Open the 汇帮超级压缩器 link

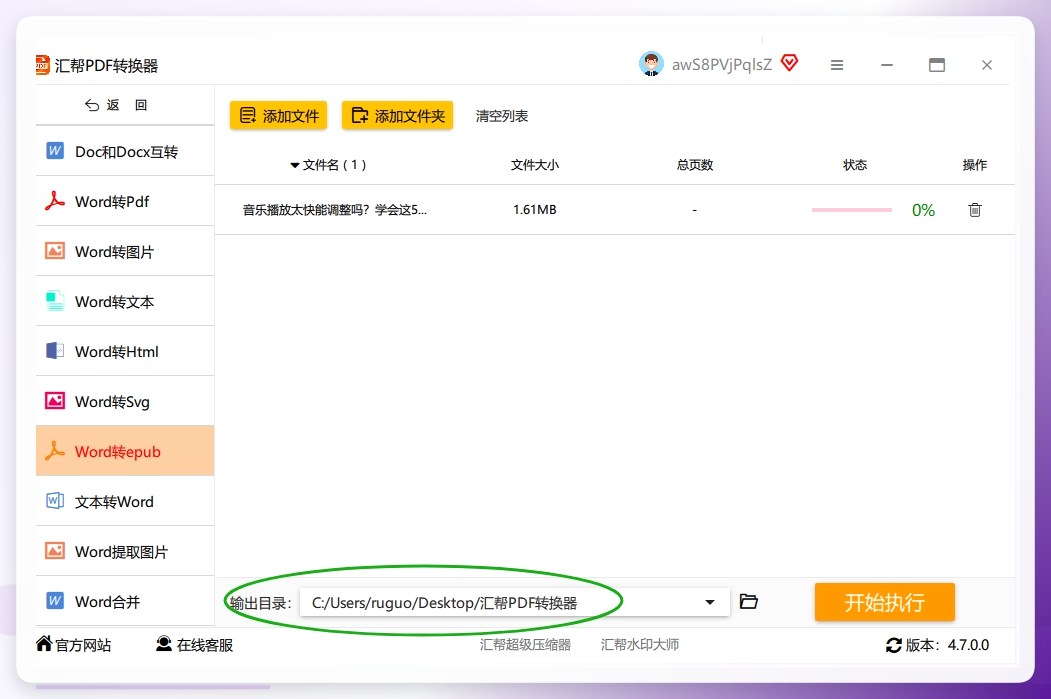(526, 645)
